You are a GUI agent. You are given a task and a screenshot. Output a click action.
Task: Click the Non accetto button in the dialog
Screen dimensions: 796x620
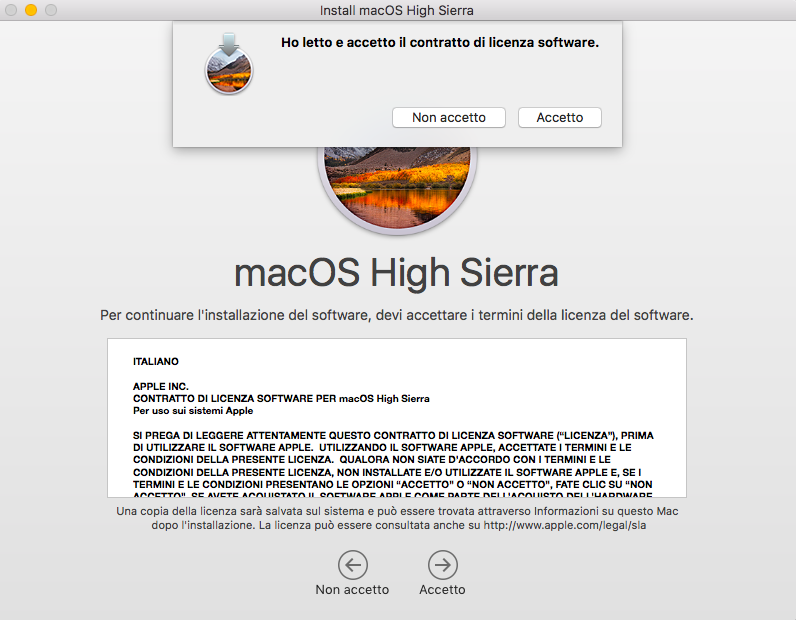point(449,117)
